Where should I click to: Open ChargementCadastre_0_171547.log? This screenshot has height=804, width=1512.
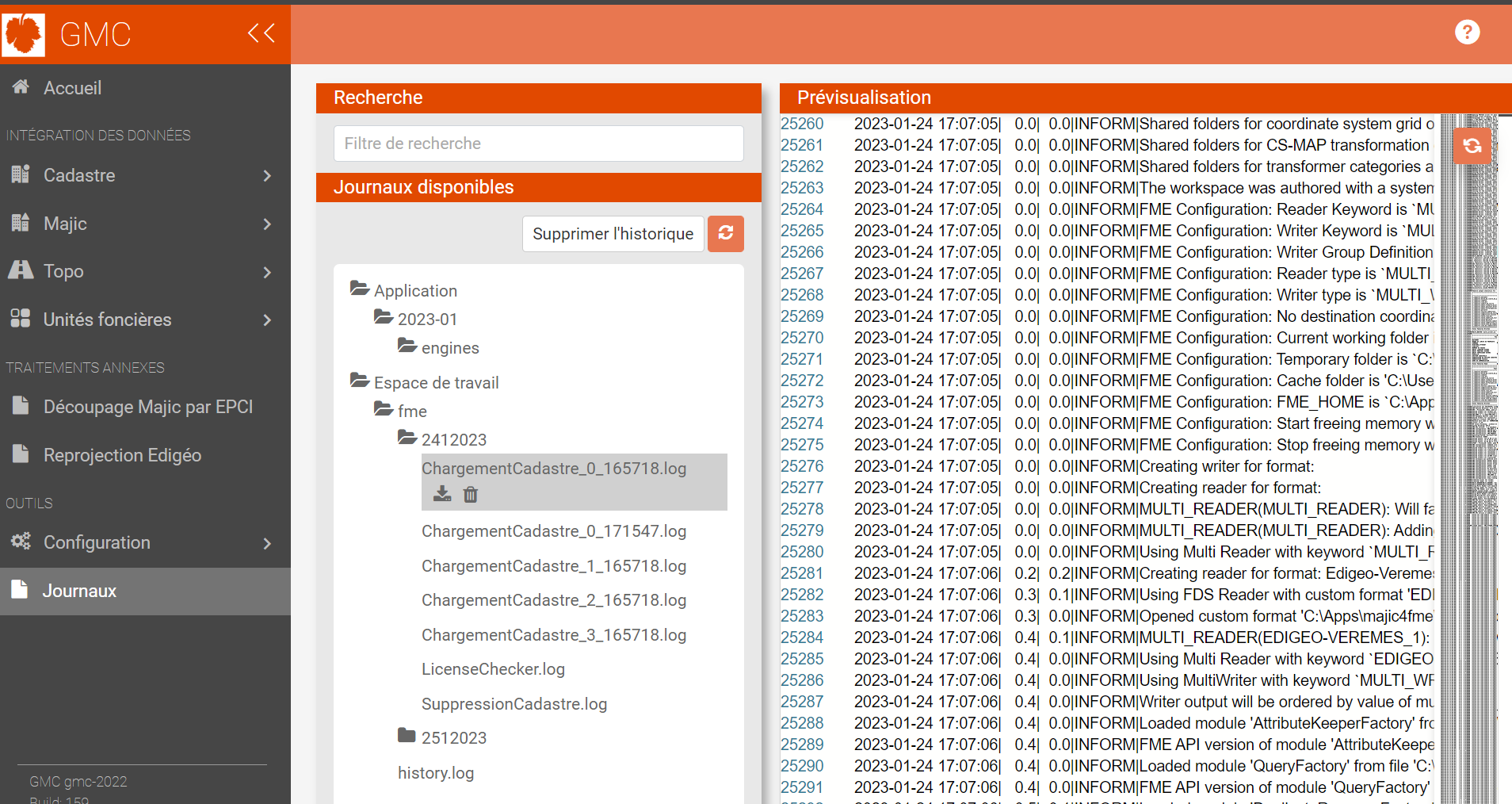(554, 531)
